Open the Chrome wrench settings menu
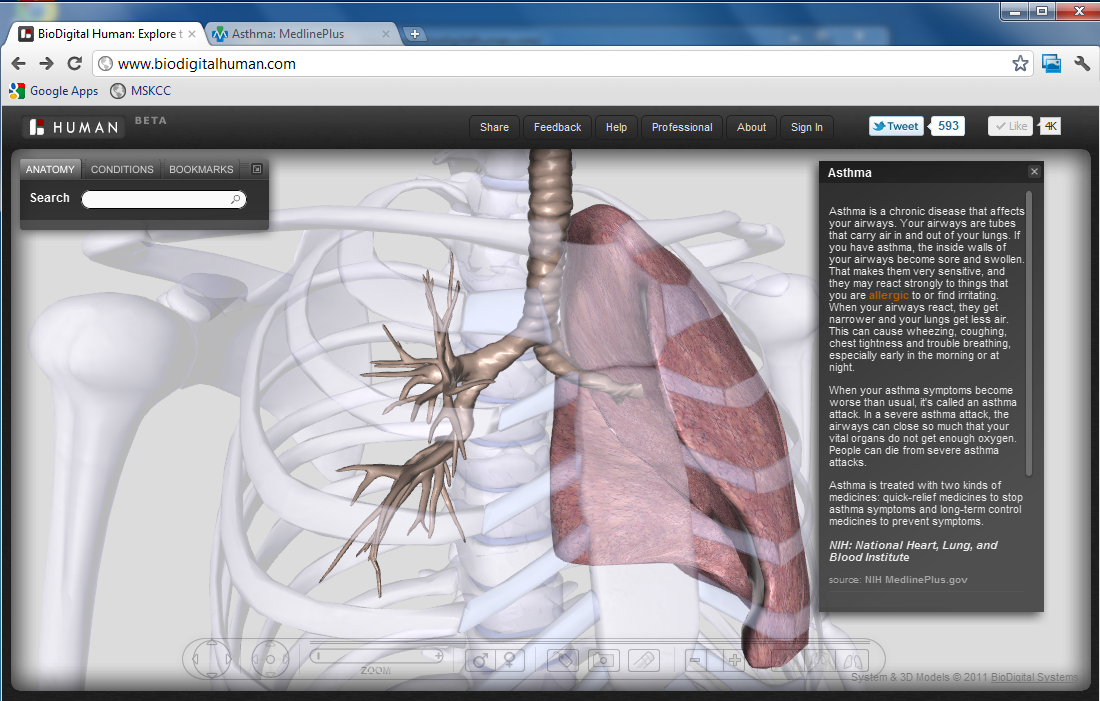Viewport: 1100px width, 701px height. click(1082, 64)
